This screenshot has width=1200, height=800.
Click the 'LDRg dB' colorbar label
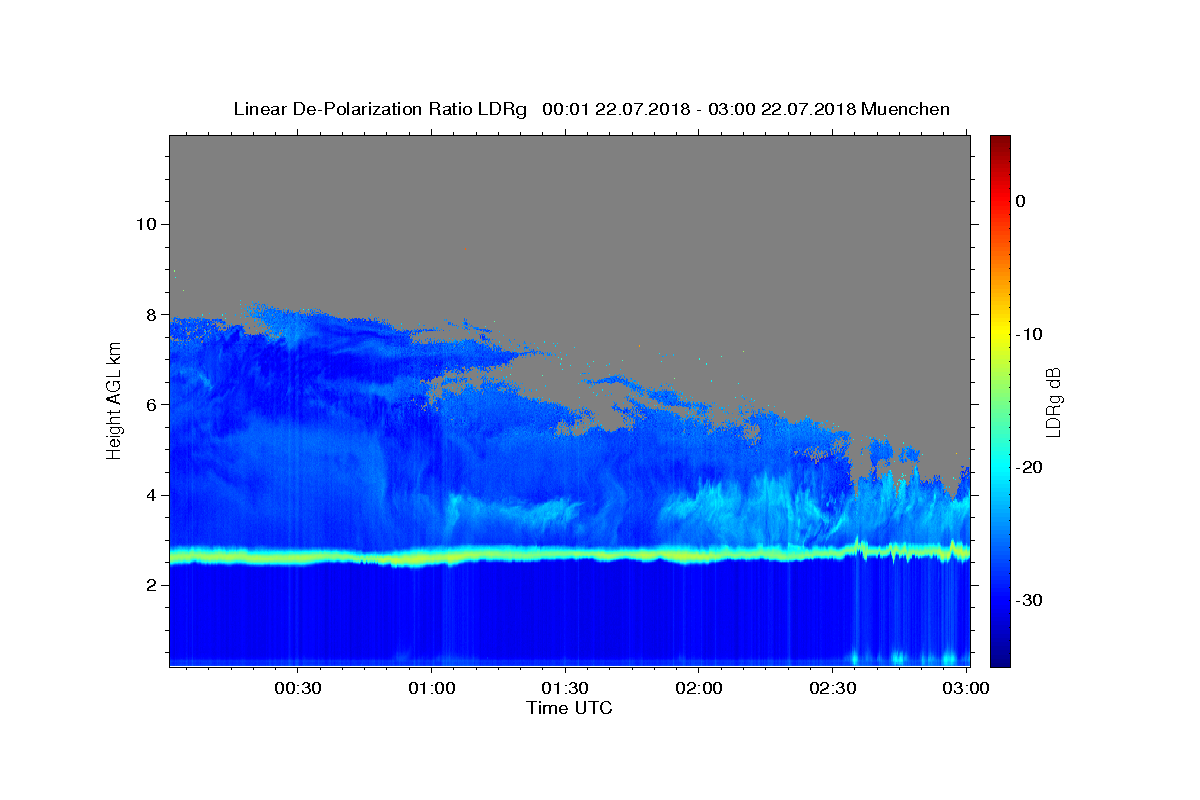1052,402
